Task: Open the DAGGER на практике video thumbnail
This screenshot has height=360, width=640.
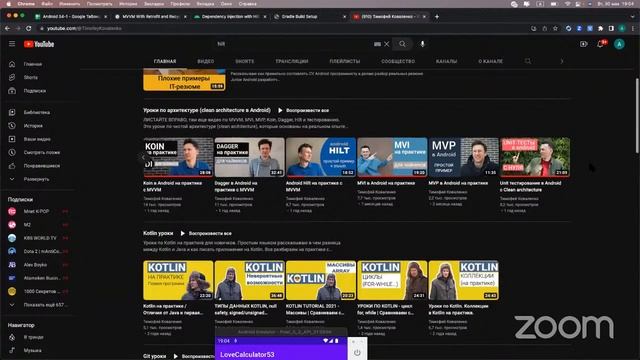Action: (249, 157)
